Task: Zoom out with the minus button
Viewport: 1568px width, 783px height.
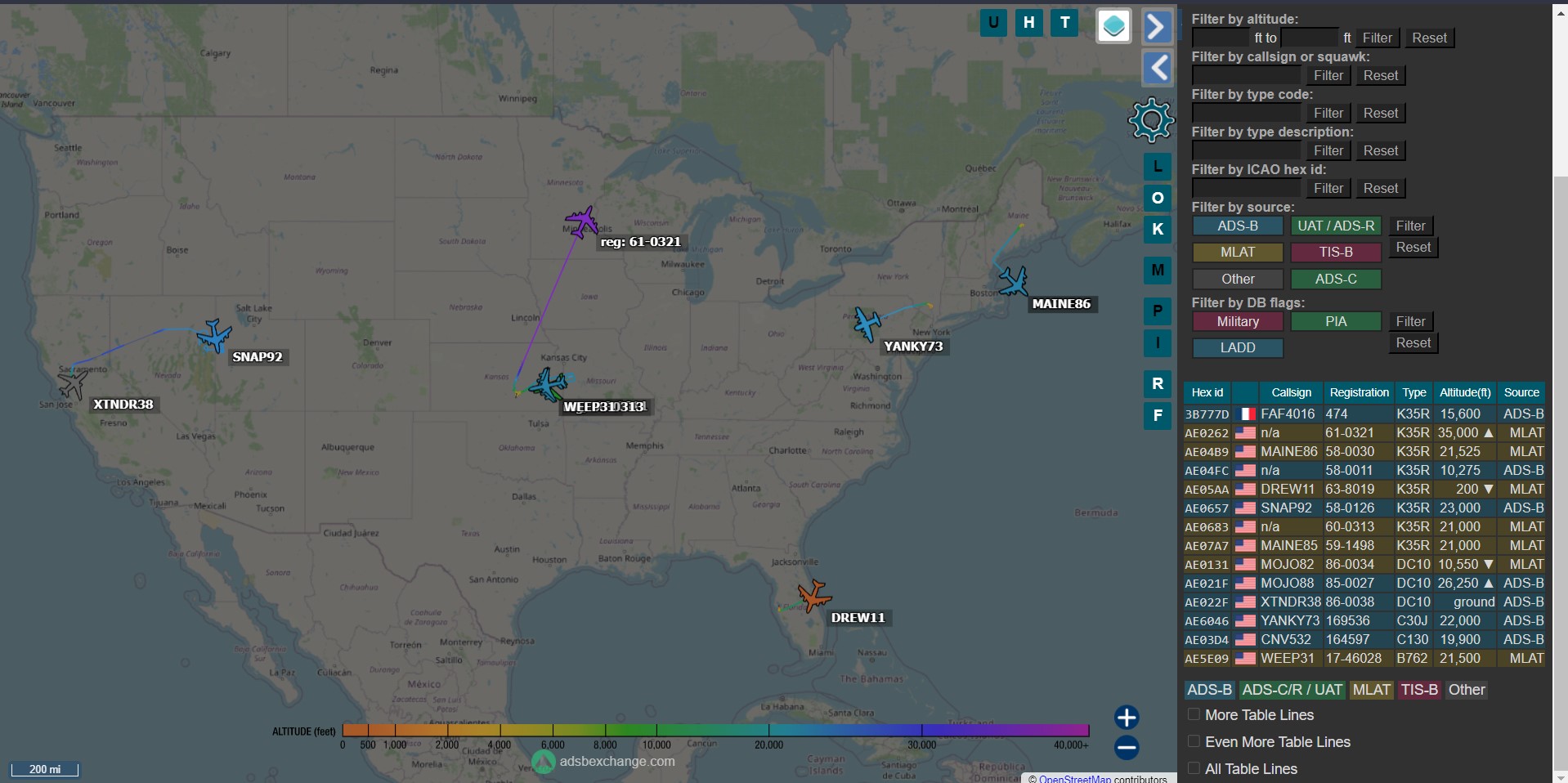Action: click(1127, 747)
